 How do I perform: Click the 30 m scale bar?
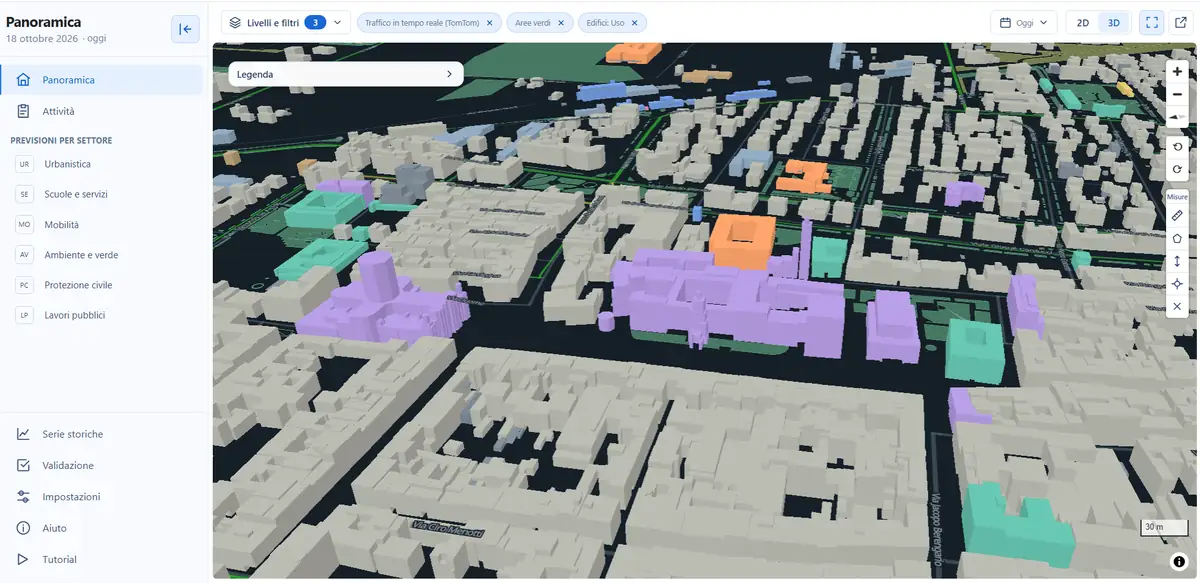1163,526
